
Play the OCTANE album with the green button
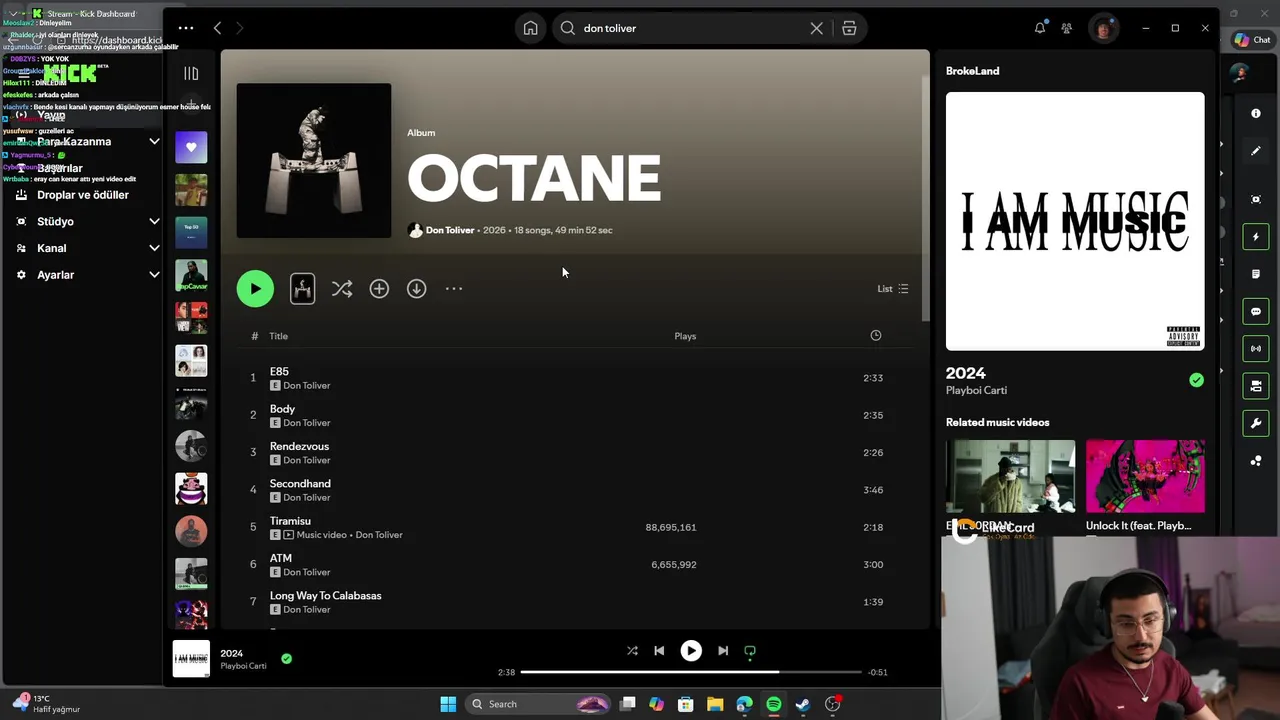click(255, 289)
